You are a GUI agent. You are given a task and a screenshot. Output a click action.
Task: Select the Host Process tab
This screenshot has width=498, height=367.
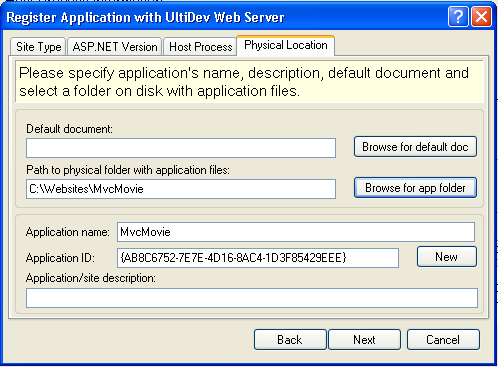coord(200,47)
